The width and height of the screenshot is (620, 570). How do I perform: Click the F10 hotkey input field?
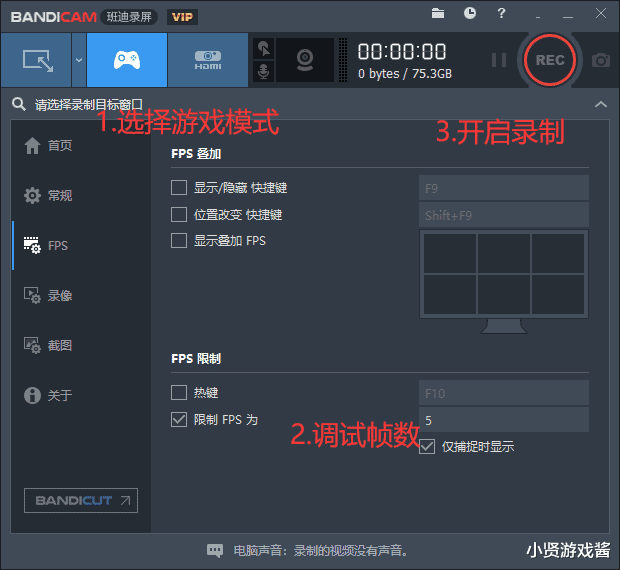click(x=504, y=393)
